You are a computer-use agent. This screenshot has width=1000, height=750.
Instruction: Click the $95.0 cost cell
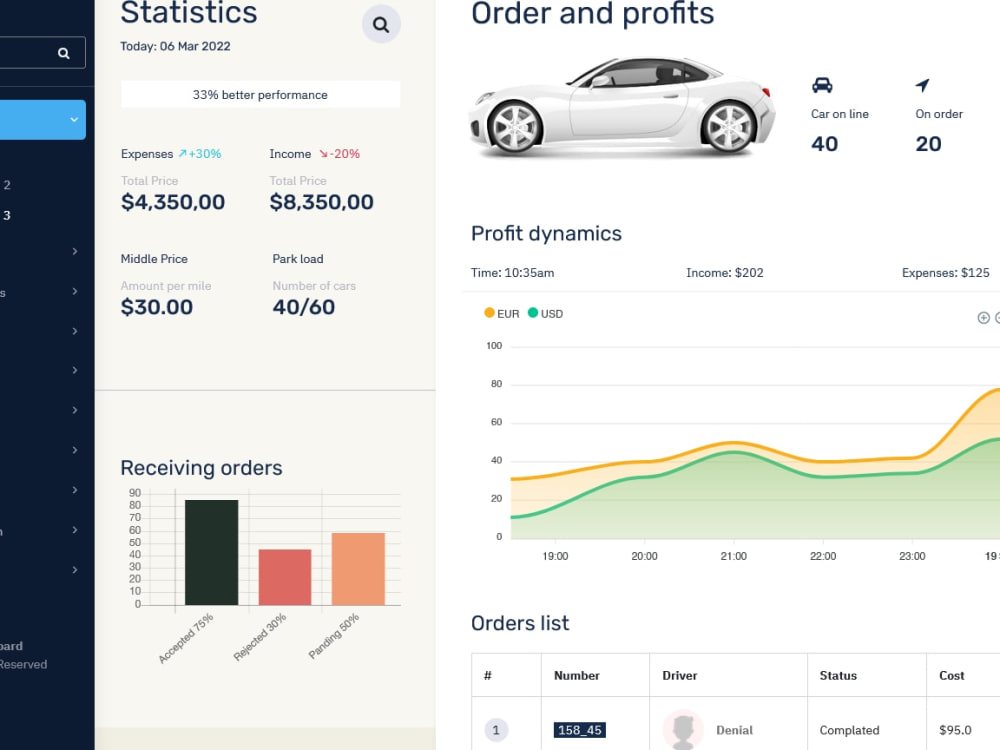(955, 730)
